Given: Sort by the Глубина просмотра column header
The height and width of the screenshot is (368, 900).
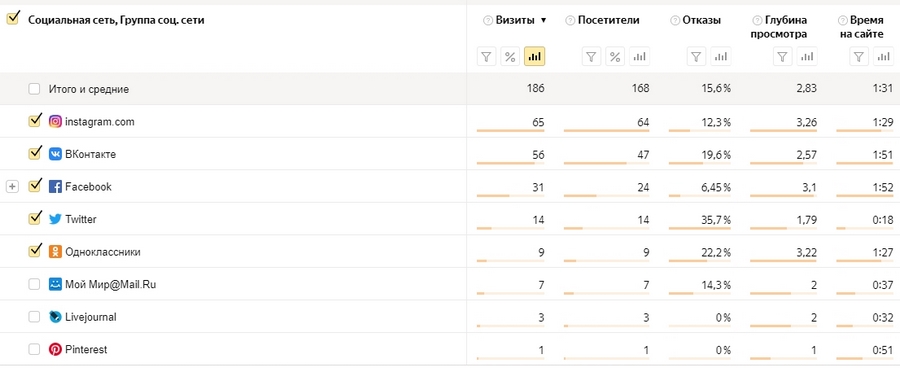Looking at the screenshot, I should pyautogui.click(x=779, y=27).
